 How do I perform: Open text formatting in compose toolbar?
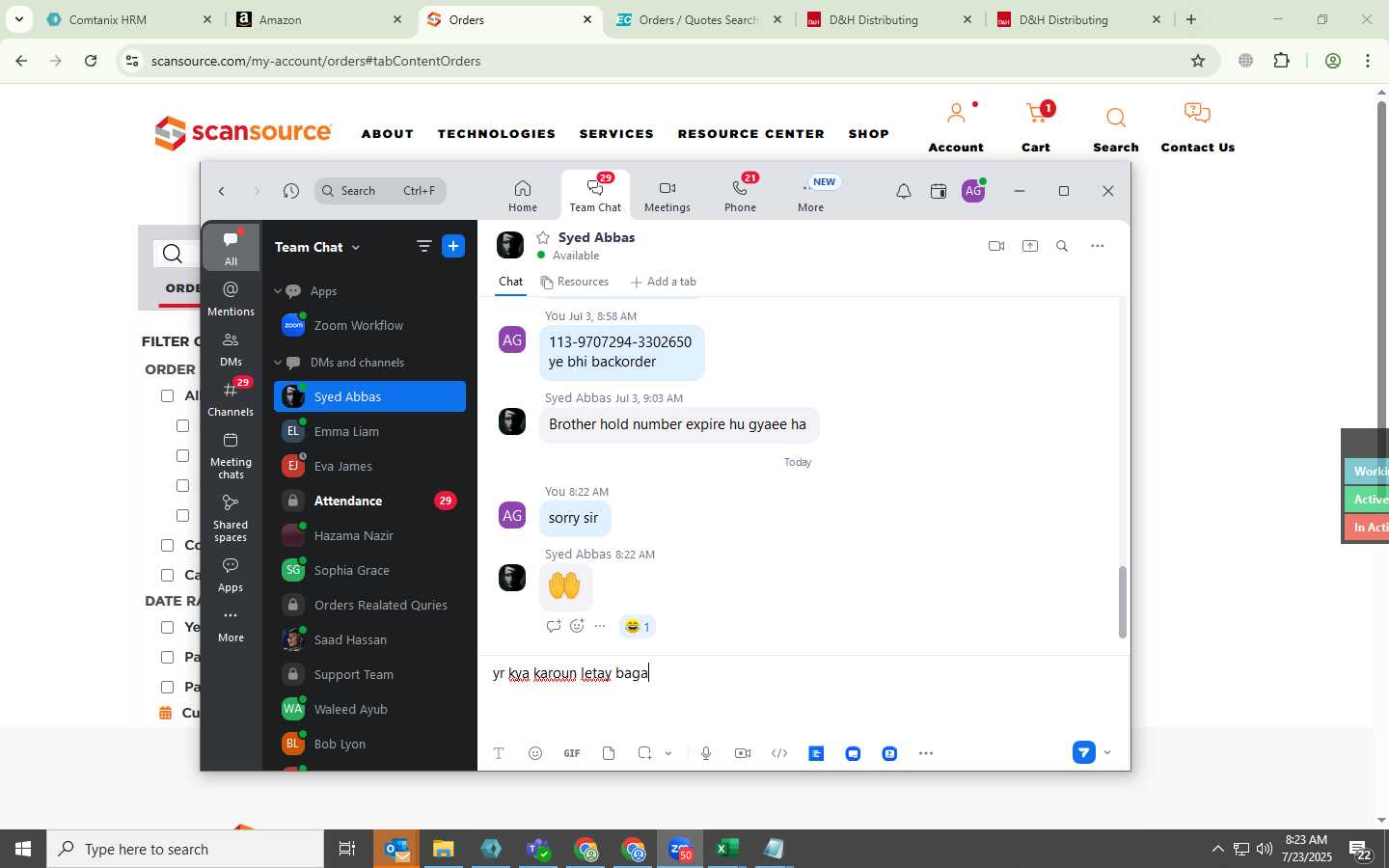pyautogui.click(x=499, y=753)
